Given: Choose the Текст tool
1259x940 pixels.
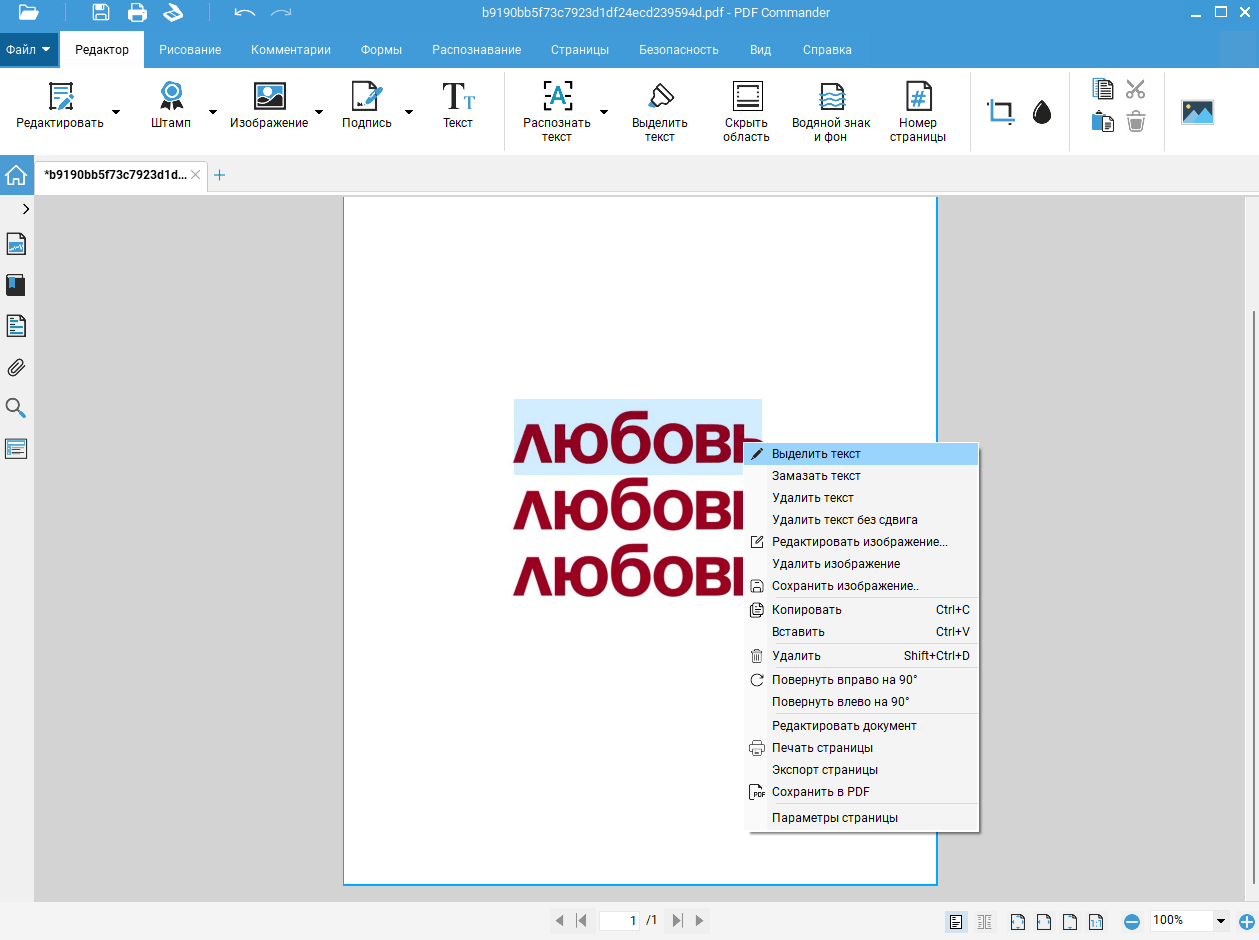Looking at the screenshot, I should point(458,106).
